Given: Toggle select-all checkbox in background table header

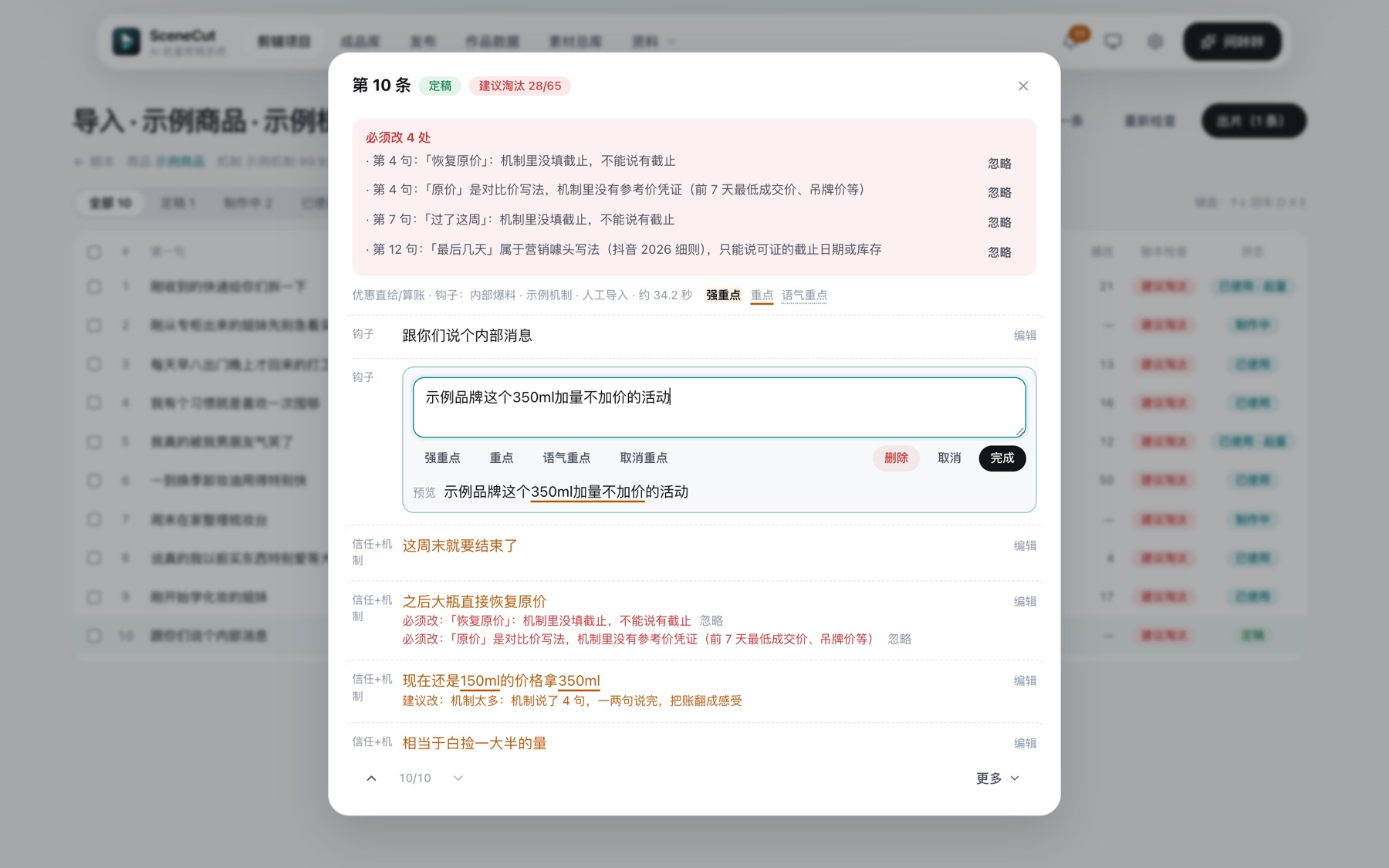Looking at the screenshot, I should [94, 252].
